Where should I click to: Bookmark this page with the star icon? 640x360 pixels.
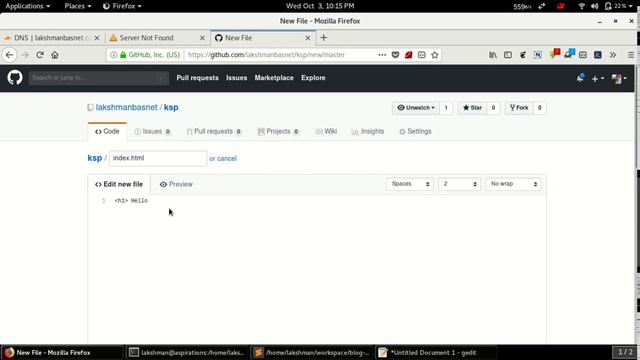point(435,55)
